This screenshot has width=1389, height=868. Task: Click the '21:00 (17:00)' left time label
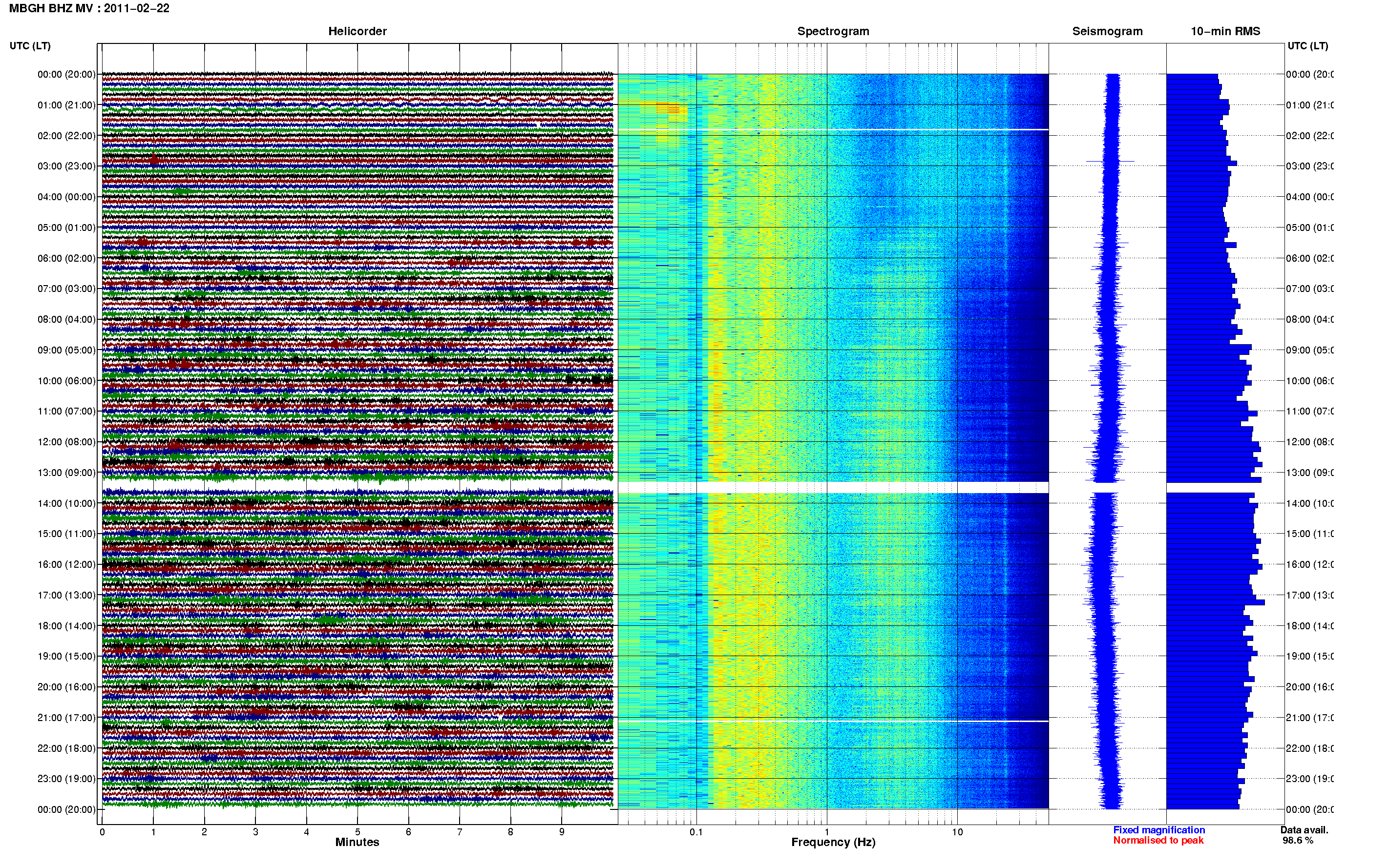point(66,718)
